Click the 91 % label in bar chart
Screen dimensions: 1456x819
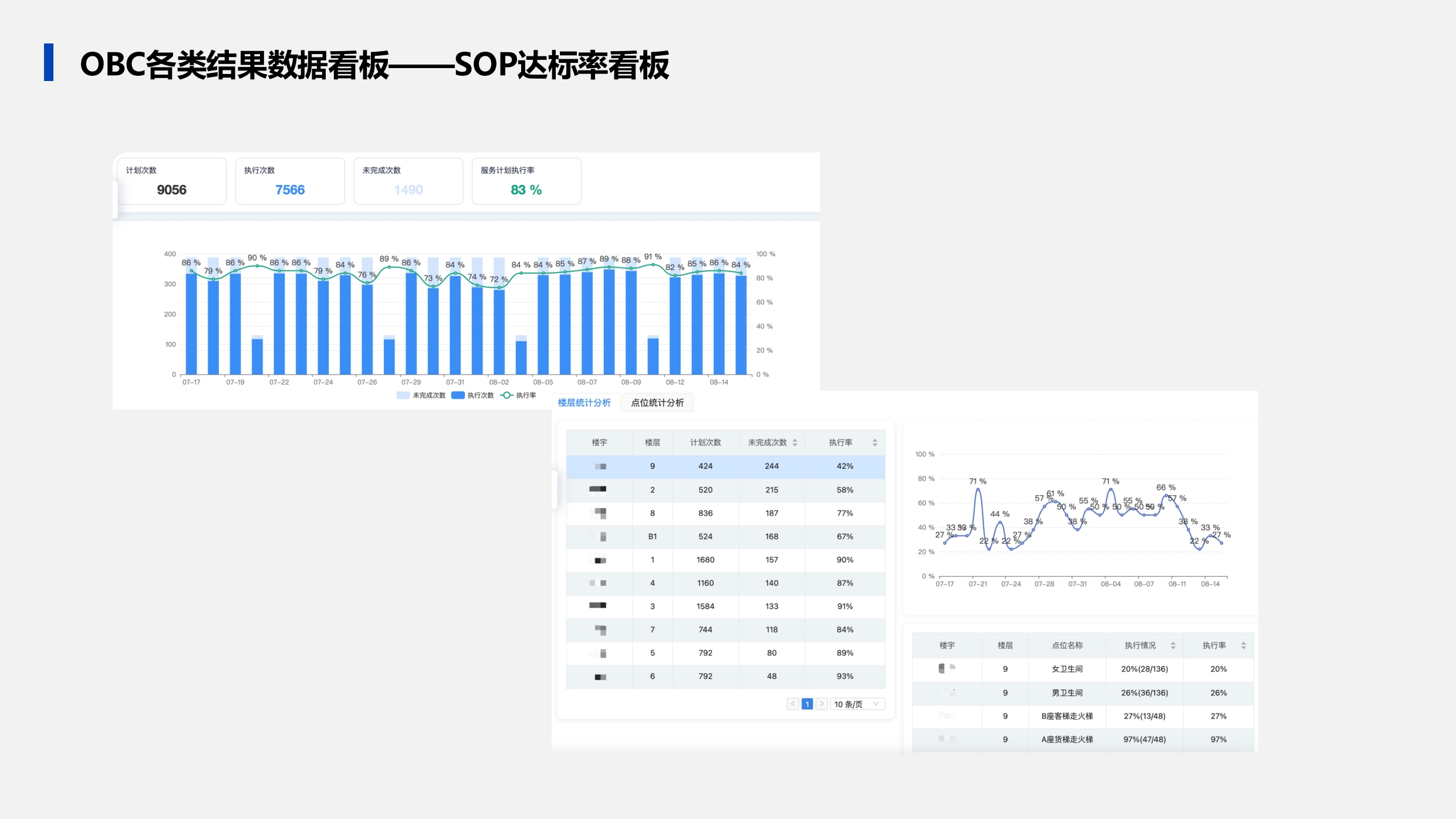[653, 257]
